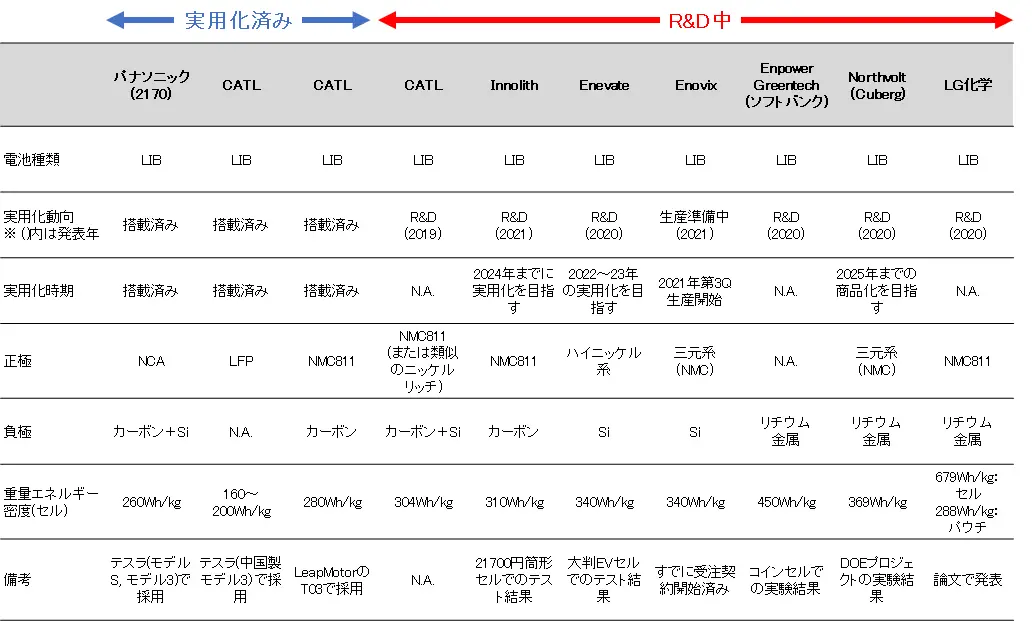Image resolution: width=1032 pixels, height=621 pixels.
Task: Click the ハイニッケル系 cell
Action: (x=604, y=361)
